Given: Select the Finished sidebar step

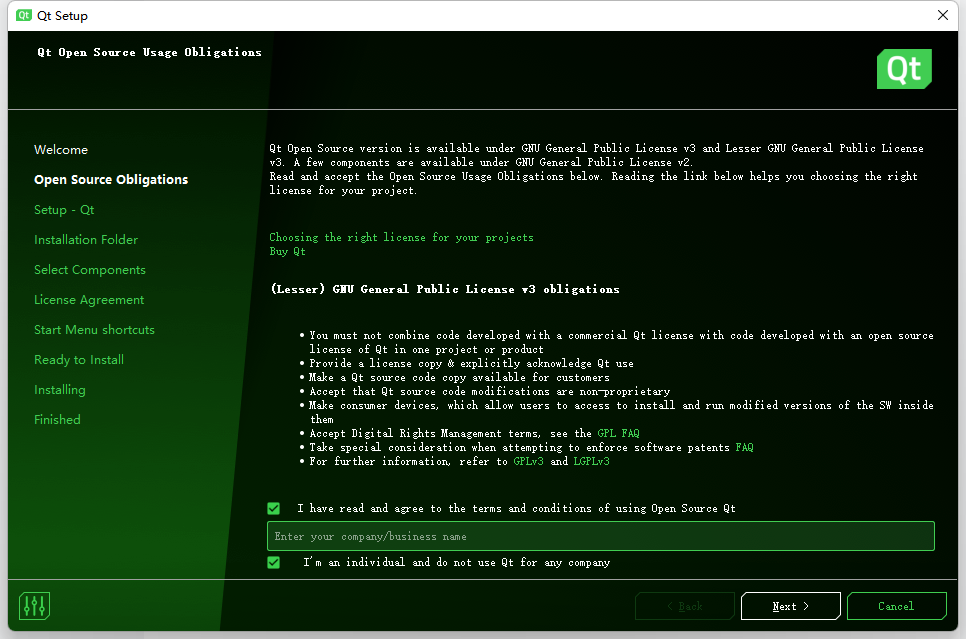Looking at the screenshot, I should pyautogui.click(x=57, y=420).
